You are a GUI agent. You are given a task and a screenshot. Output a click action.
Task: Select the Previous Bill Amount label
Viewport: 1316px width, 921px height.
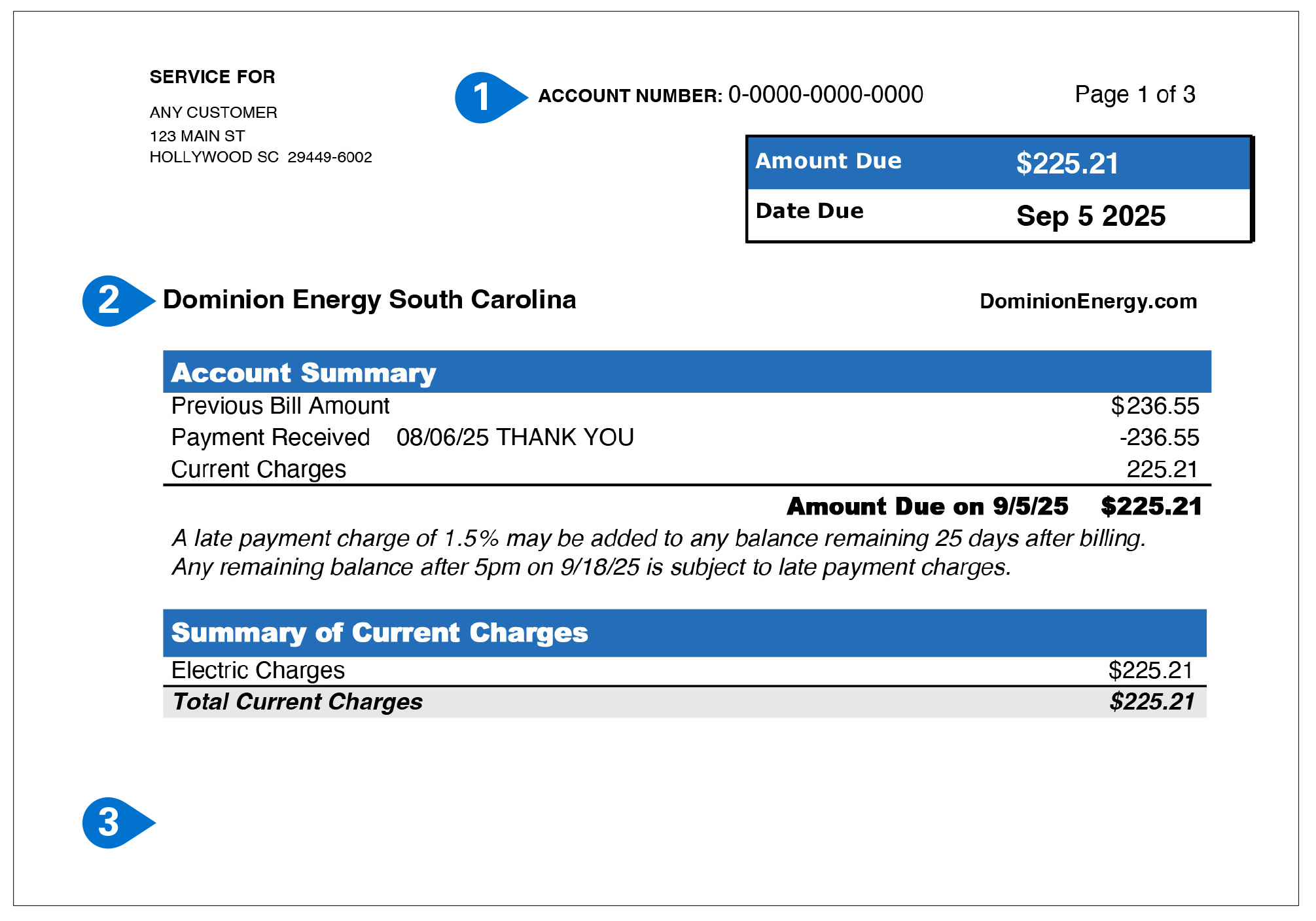tap(280, 406)
